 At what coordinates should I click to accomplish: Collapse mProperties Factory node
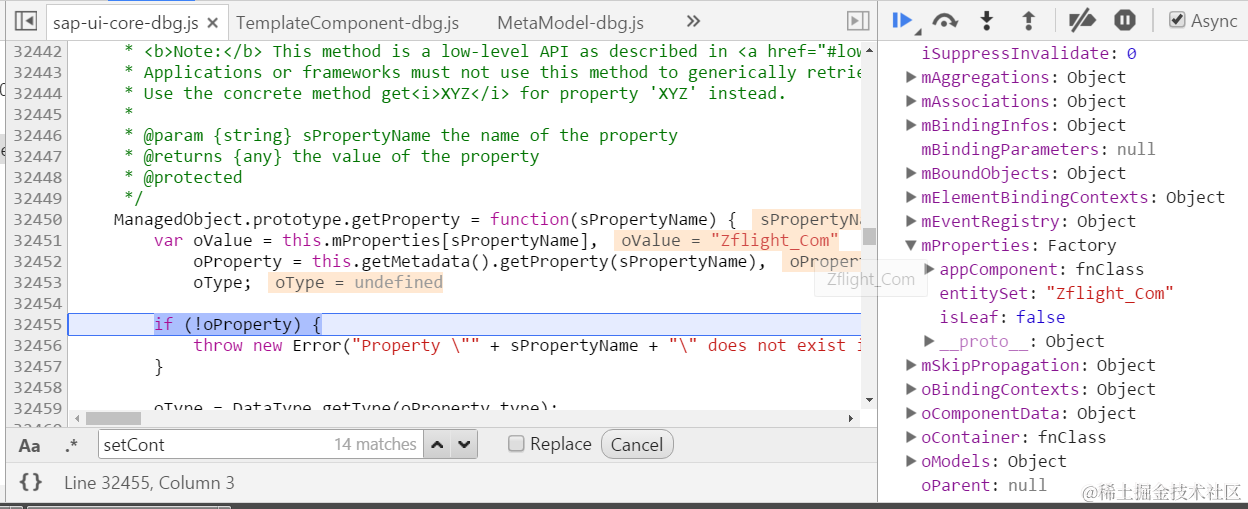click(x=911, y=245)
